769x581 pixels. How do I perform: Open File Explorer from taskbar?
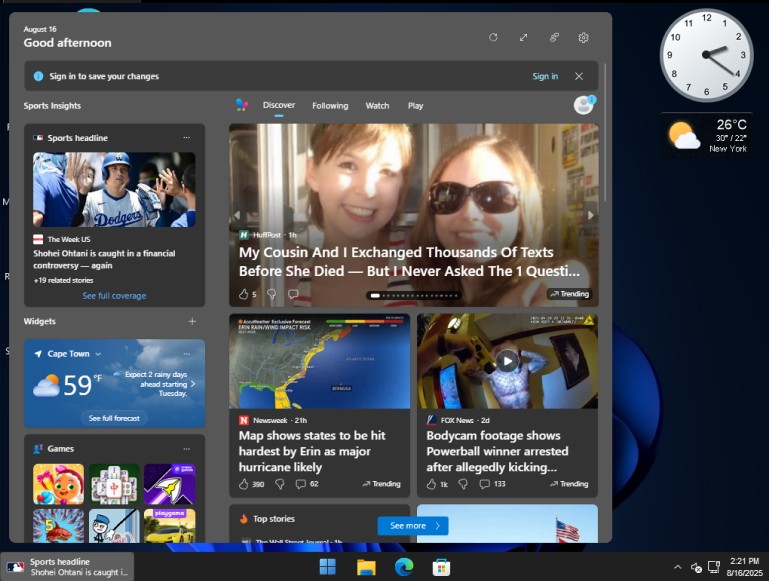point(366,567)
